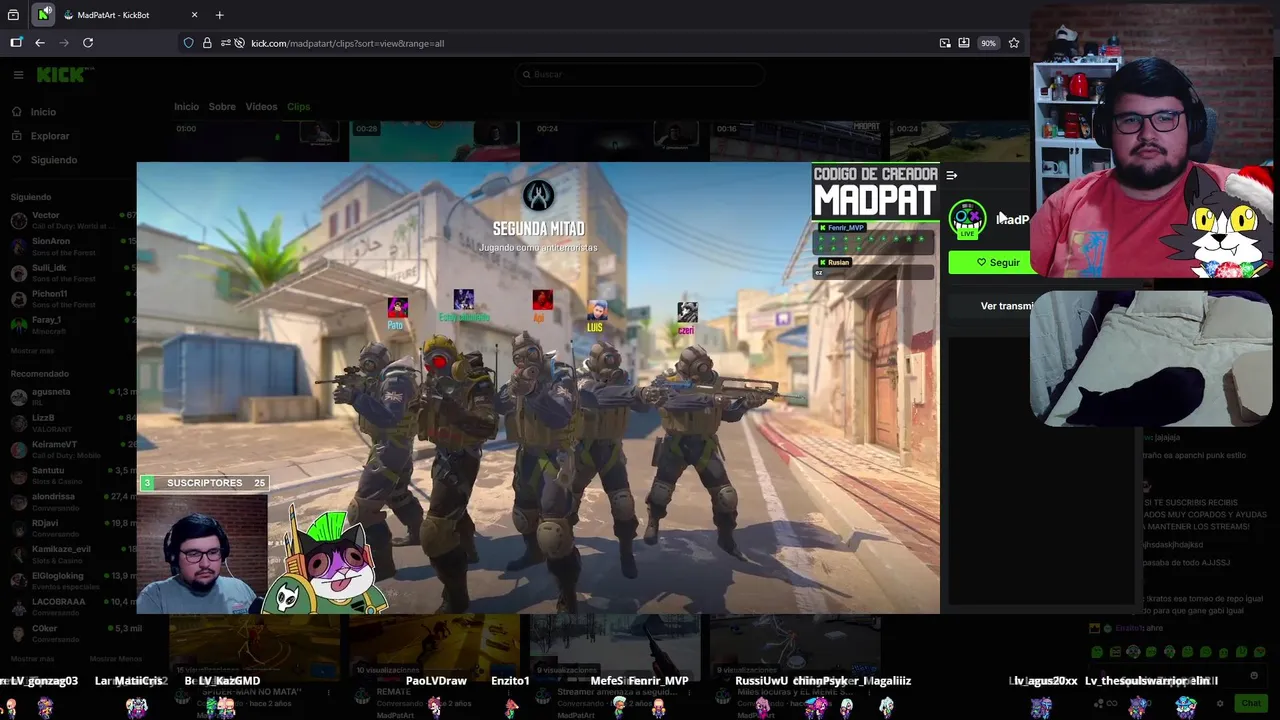Open recommended channel C0ker
Screen dimensions: 1280x720
click(x=78, y=633)
